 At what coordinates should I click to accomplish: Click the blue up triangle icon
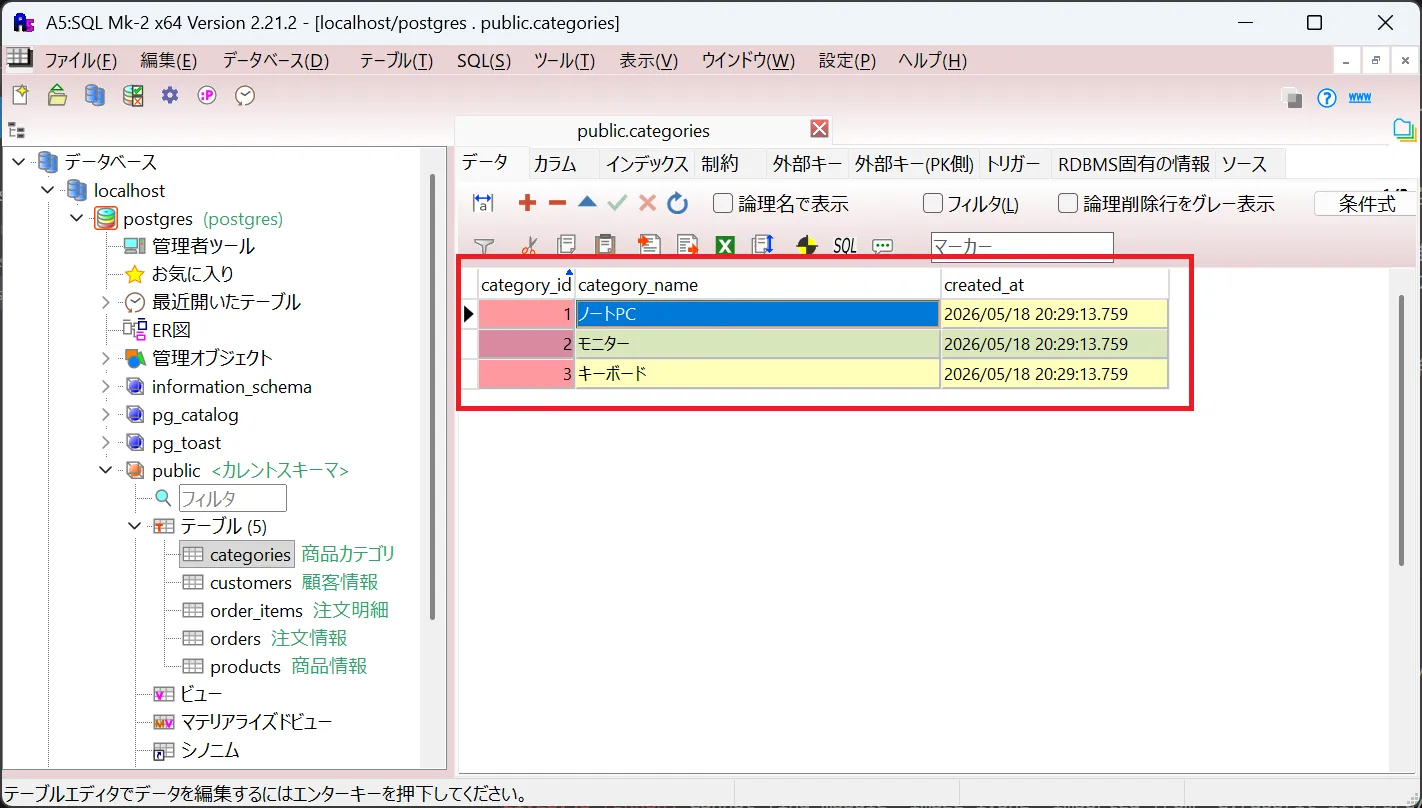(587, 202)
